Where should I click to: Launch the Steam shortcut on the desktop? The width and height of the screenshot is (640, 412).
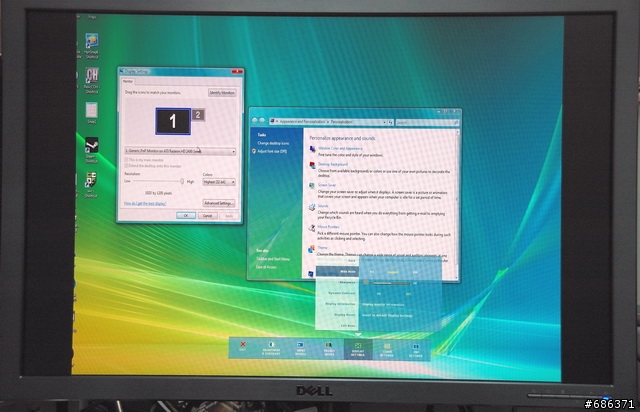[91, 149]
